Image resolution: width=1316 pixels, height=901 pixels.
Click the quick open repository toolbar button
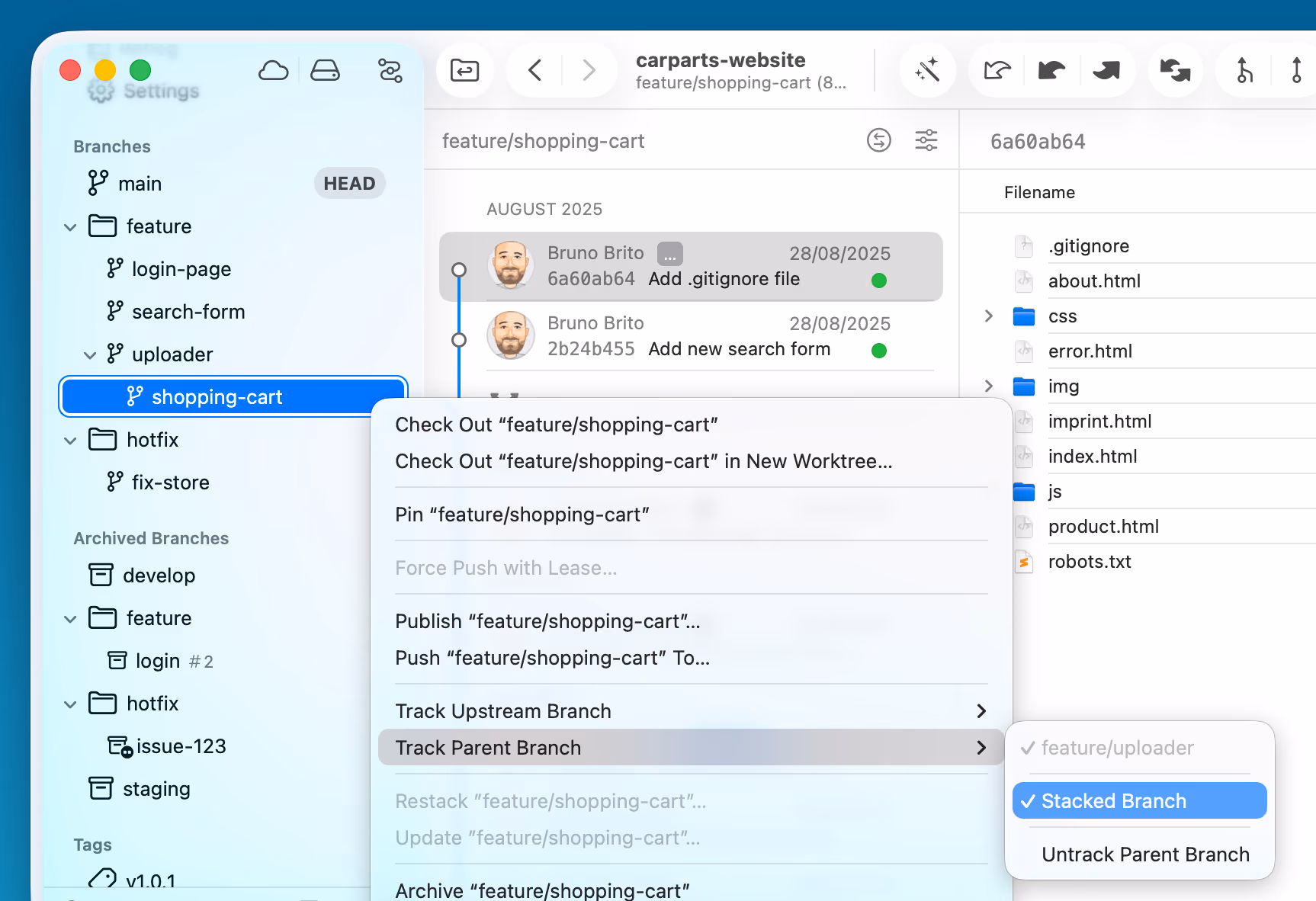pos(464,71)
